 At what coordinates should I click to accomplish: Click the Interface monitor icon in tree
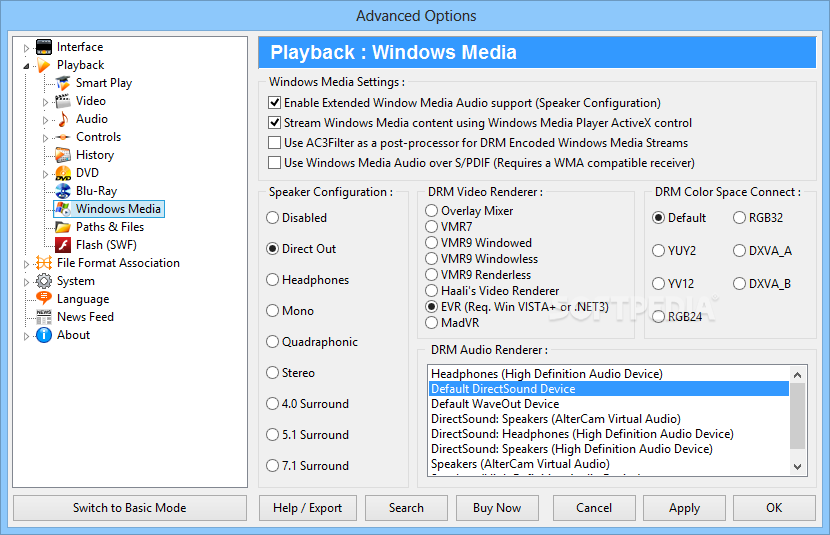tap(44, 47)
